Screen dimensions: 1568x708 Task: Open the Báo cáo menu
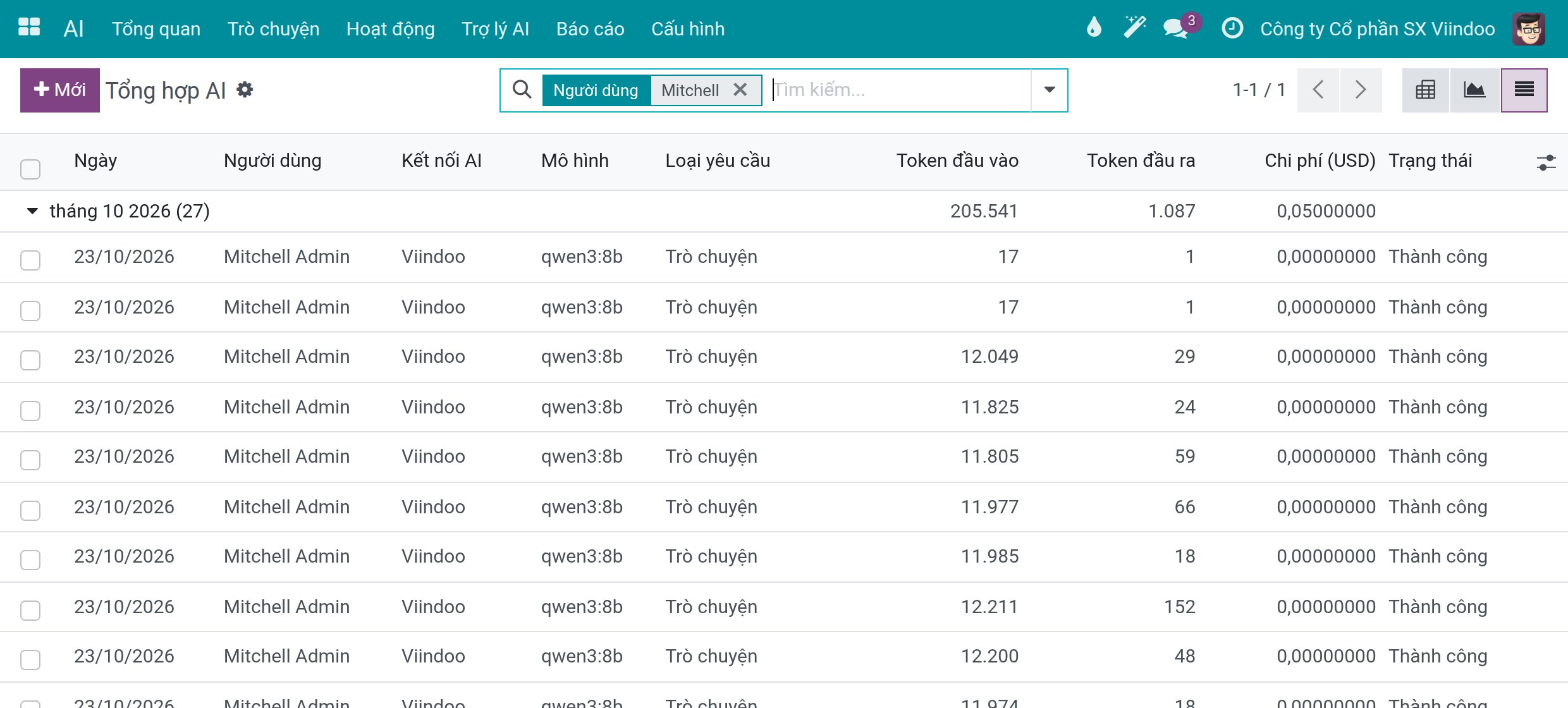point(590,28)
